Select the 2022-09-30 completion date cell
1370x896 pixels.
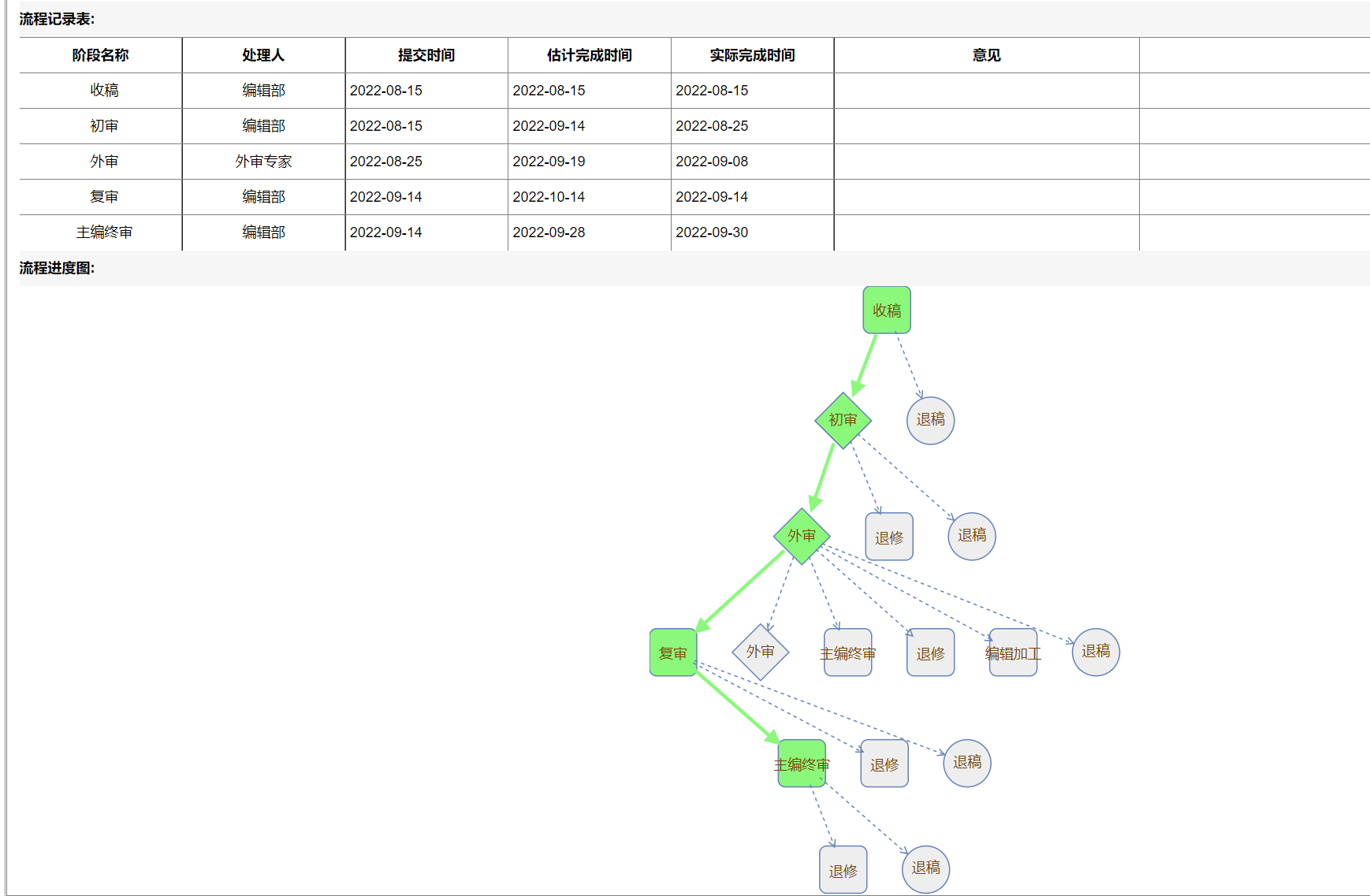point(712,232)
